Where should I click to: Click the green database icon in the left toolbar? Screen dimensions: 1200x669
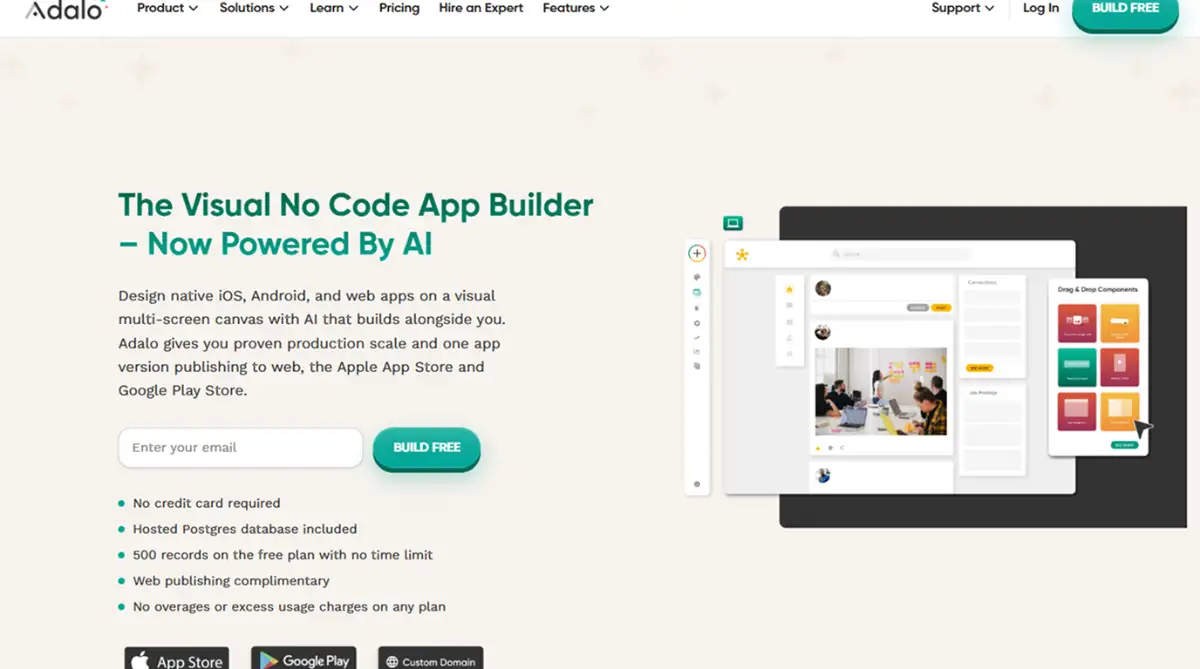697,292
